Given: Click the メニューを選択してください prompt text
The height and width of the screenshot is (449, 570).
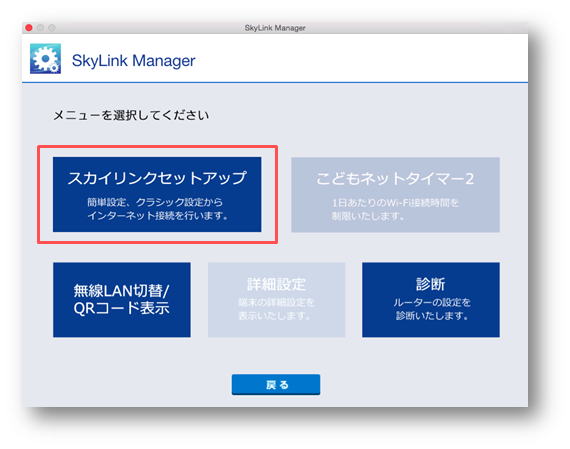Looking at the screenshot, I should [131, 115].
